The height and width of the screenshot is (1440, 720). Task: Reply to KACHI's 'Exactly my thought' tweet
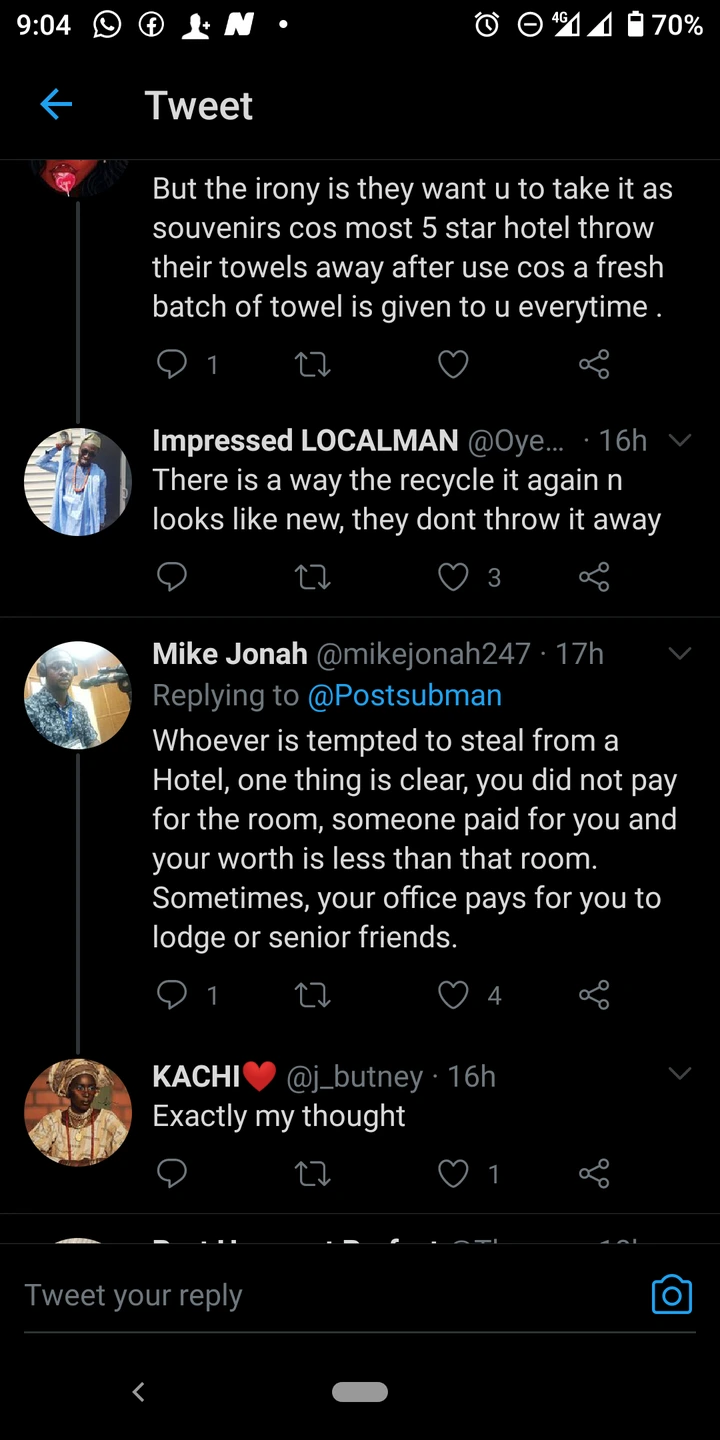172,1173
